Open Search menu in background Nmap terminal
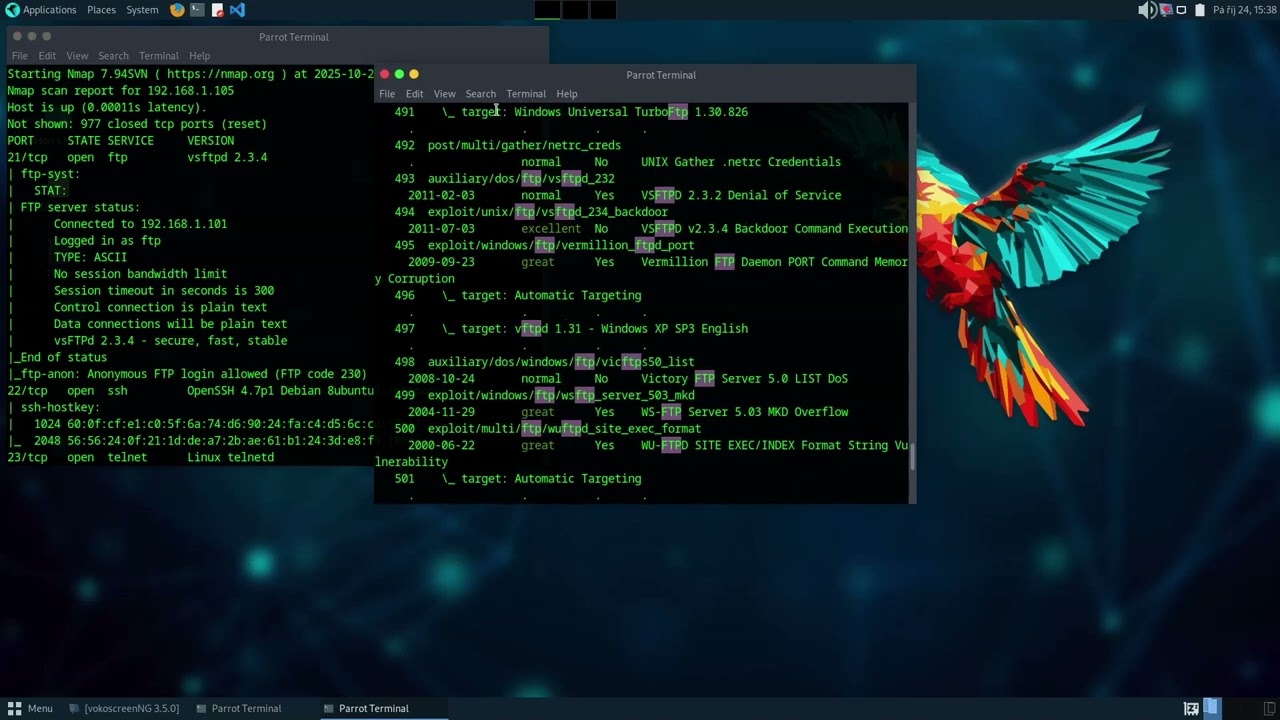The width and height of the screenshot is (1280, 720). point(113,56)
